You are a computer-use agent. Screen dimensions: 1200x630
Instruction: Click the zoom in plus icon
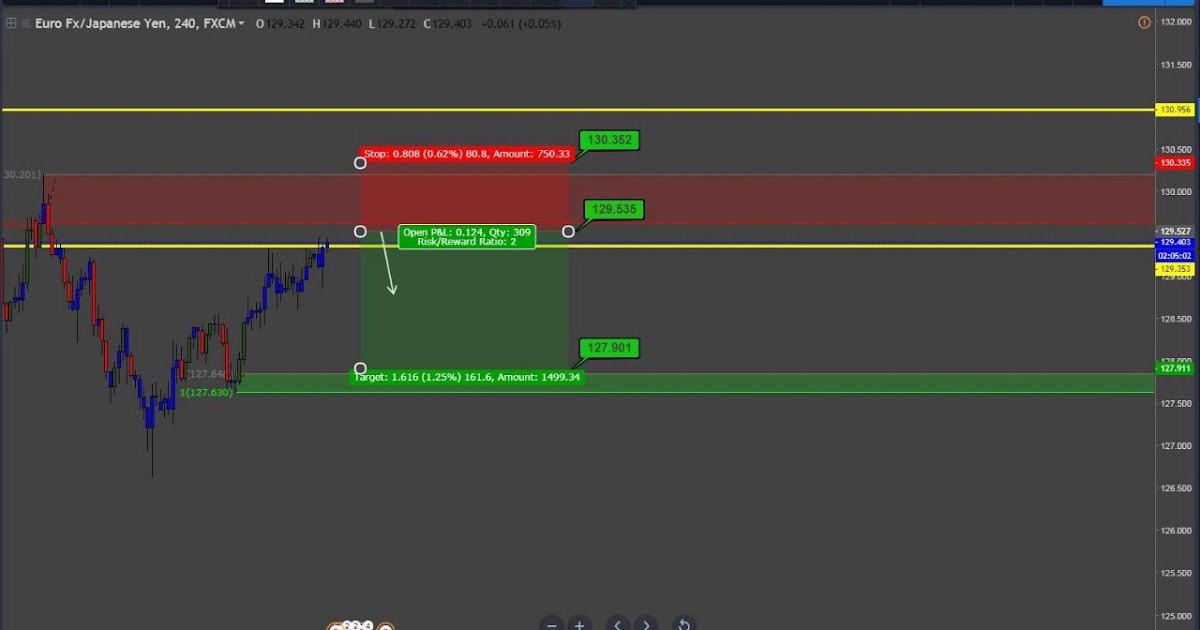580,625
